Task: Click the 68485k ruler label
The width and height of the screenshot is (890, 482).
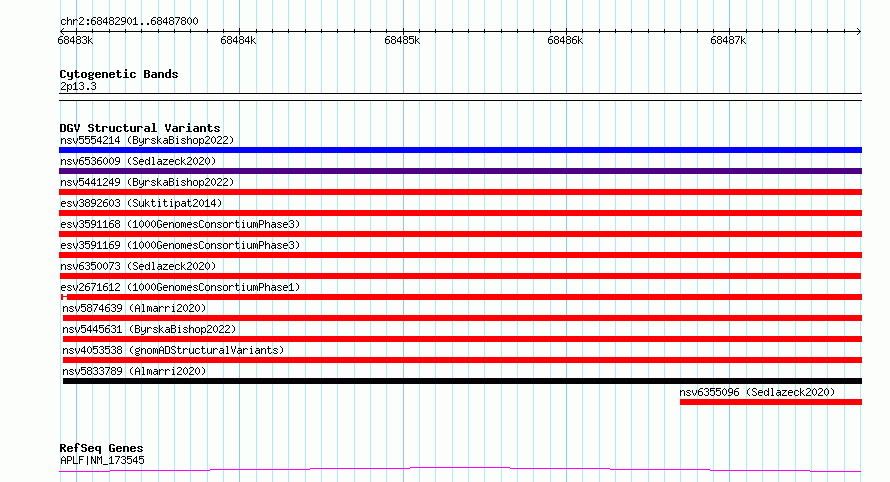Action: click(x=402, y=40)
